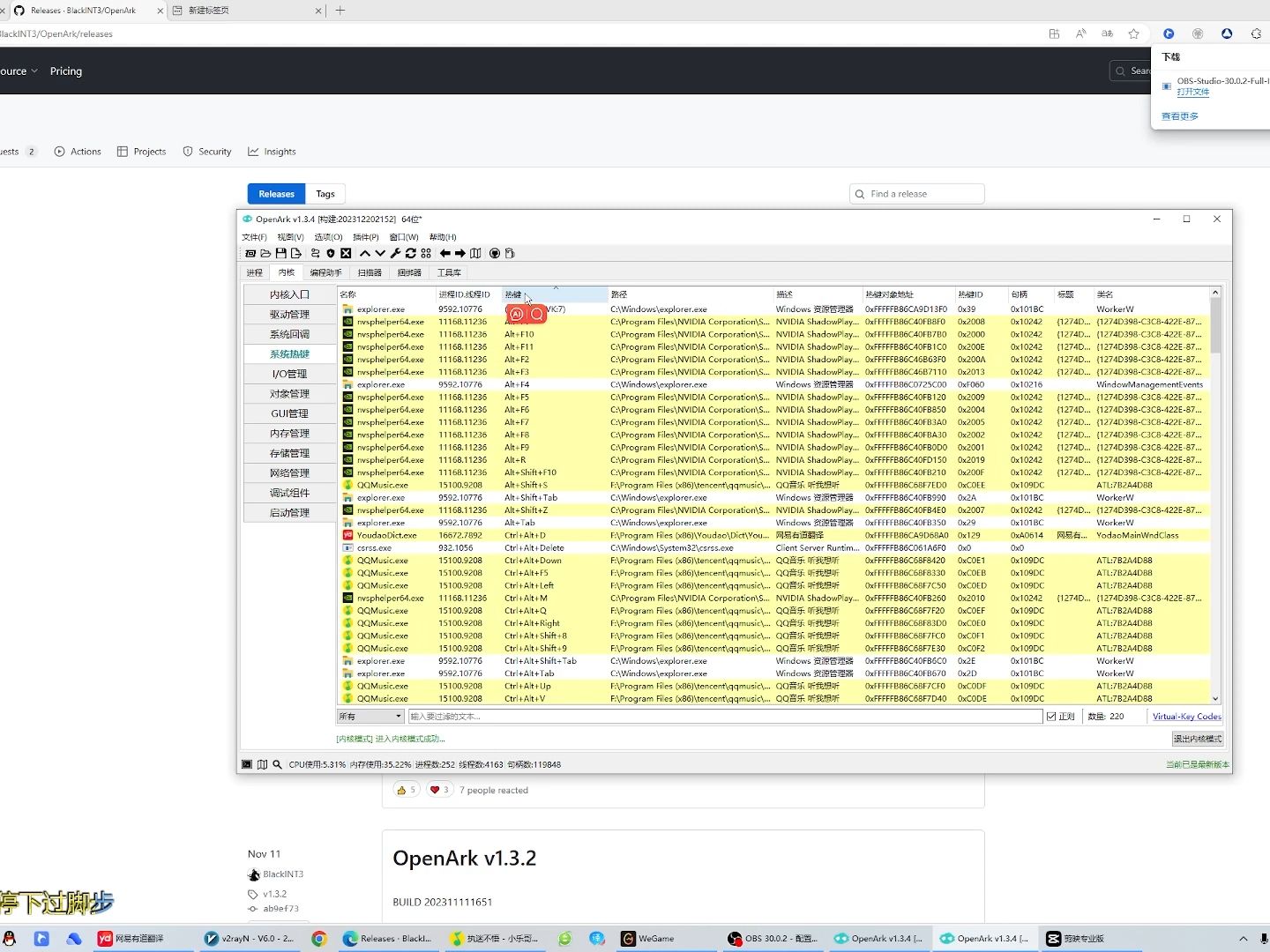
Task: Click the console icon in OpenArk status bar
Action: (x=247, y=764)
